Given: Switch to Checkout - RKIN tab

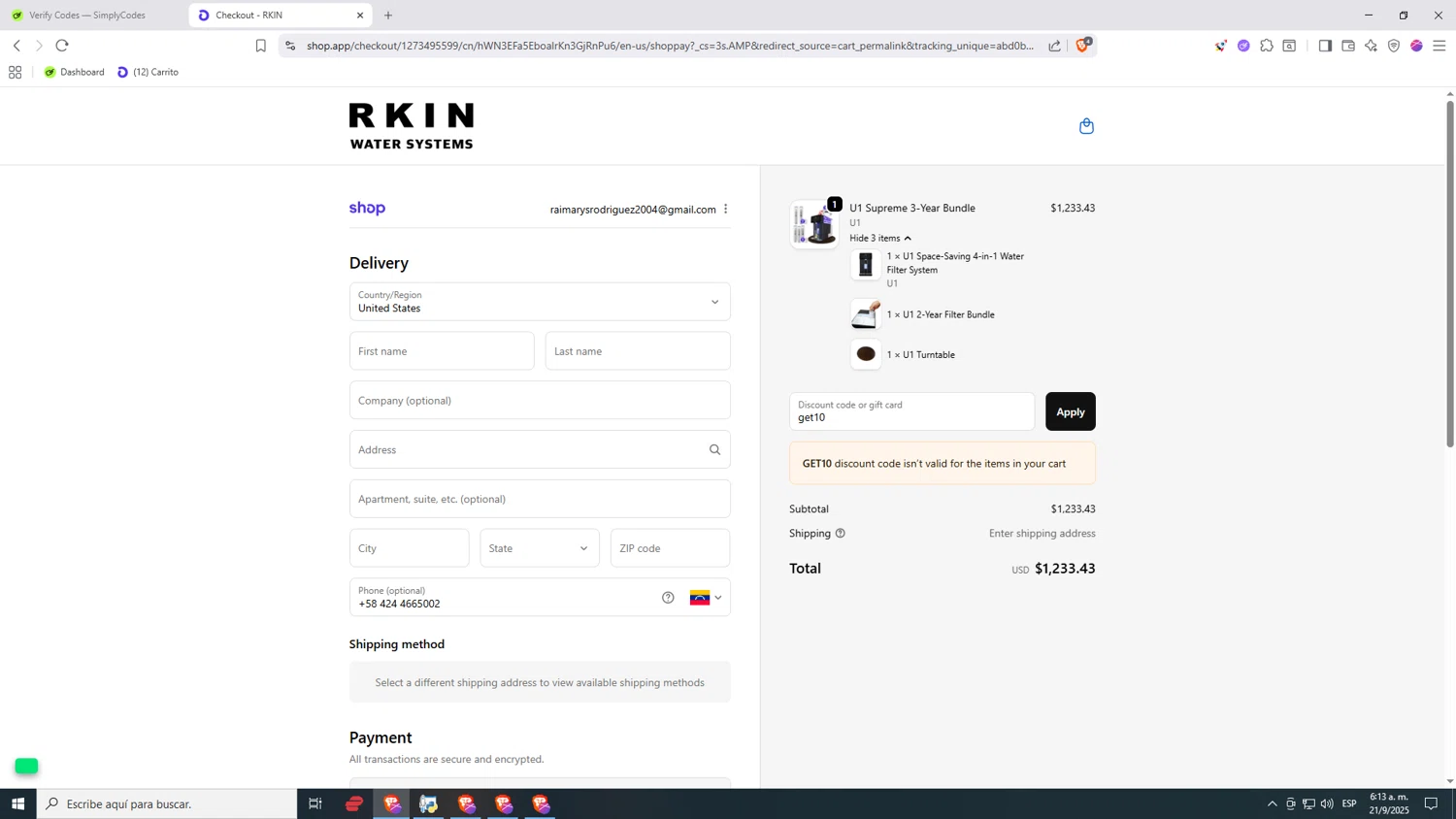Looking at the screenshot, I should point(280,16).
